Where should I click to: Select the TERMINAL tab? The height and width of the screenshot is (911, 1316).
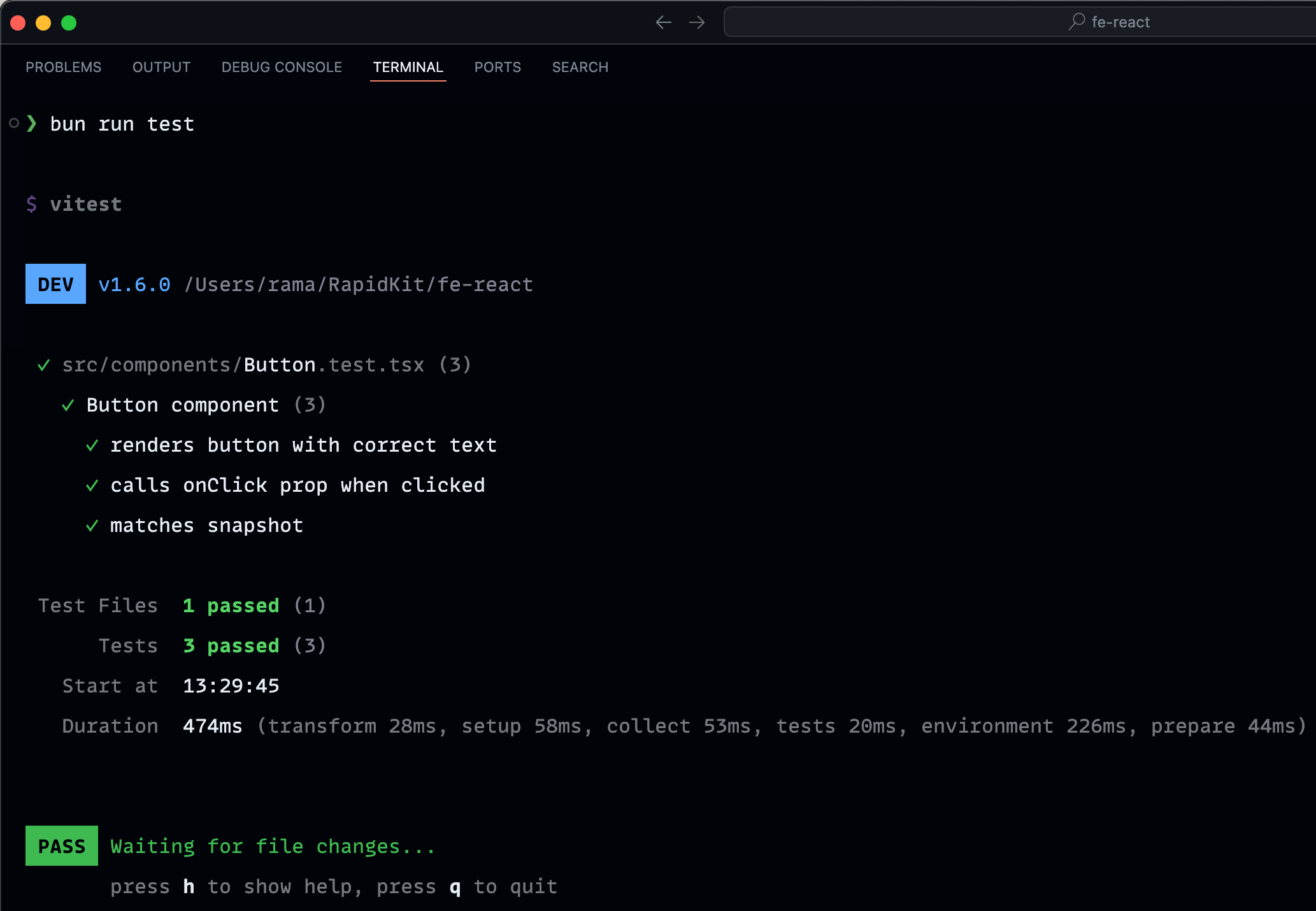coord(408,67)
